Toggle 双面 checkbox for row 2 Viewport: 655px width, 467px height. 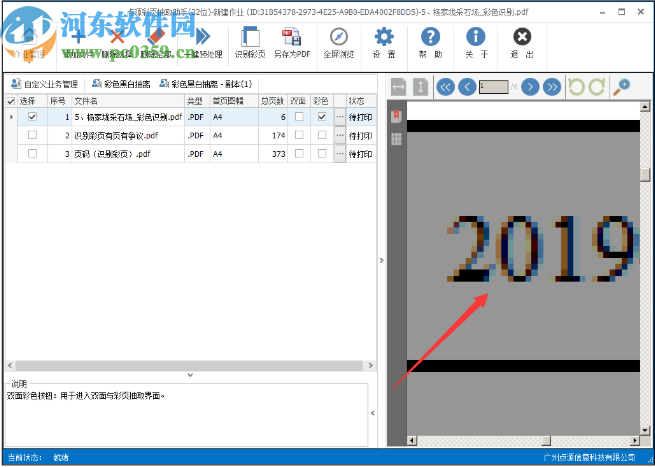[299, 135]
